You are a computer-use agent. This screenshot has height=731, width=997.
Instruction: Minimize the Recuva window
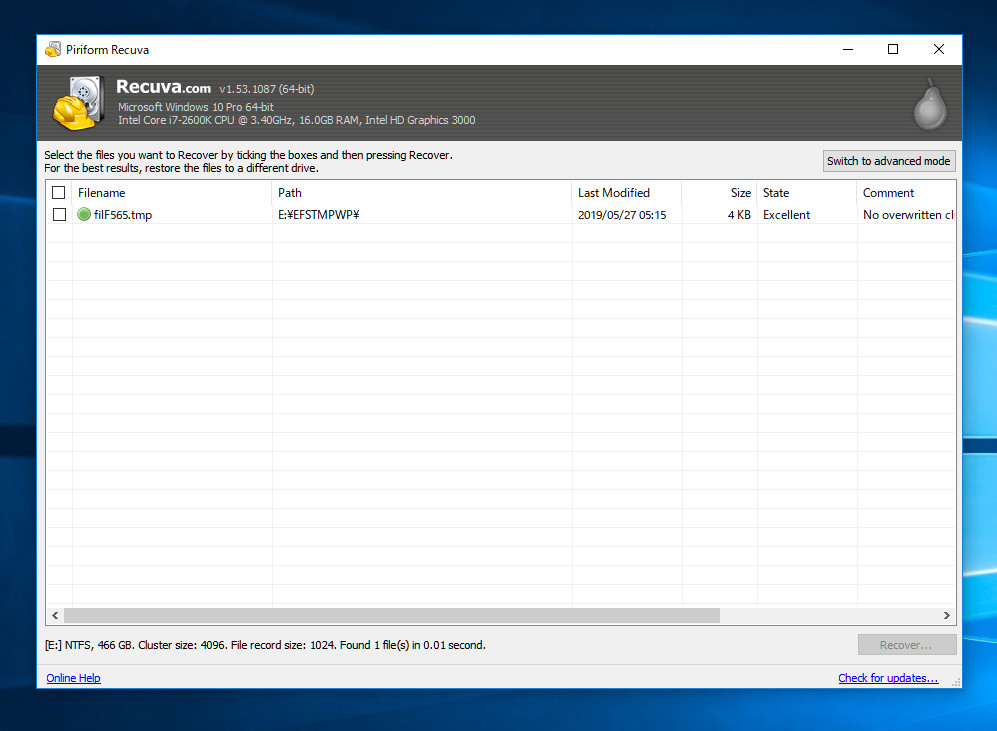pyautogui.click(x=847, y=49)
